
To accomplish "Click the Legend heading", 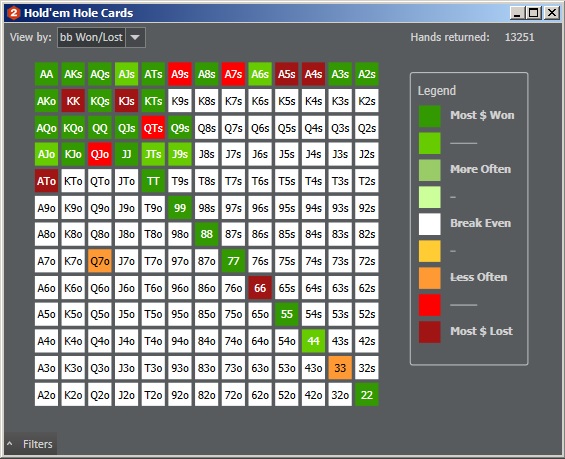I will click(437, 90).
